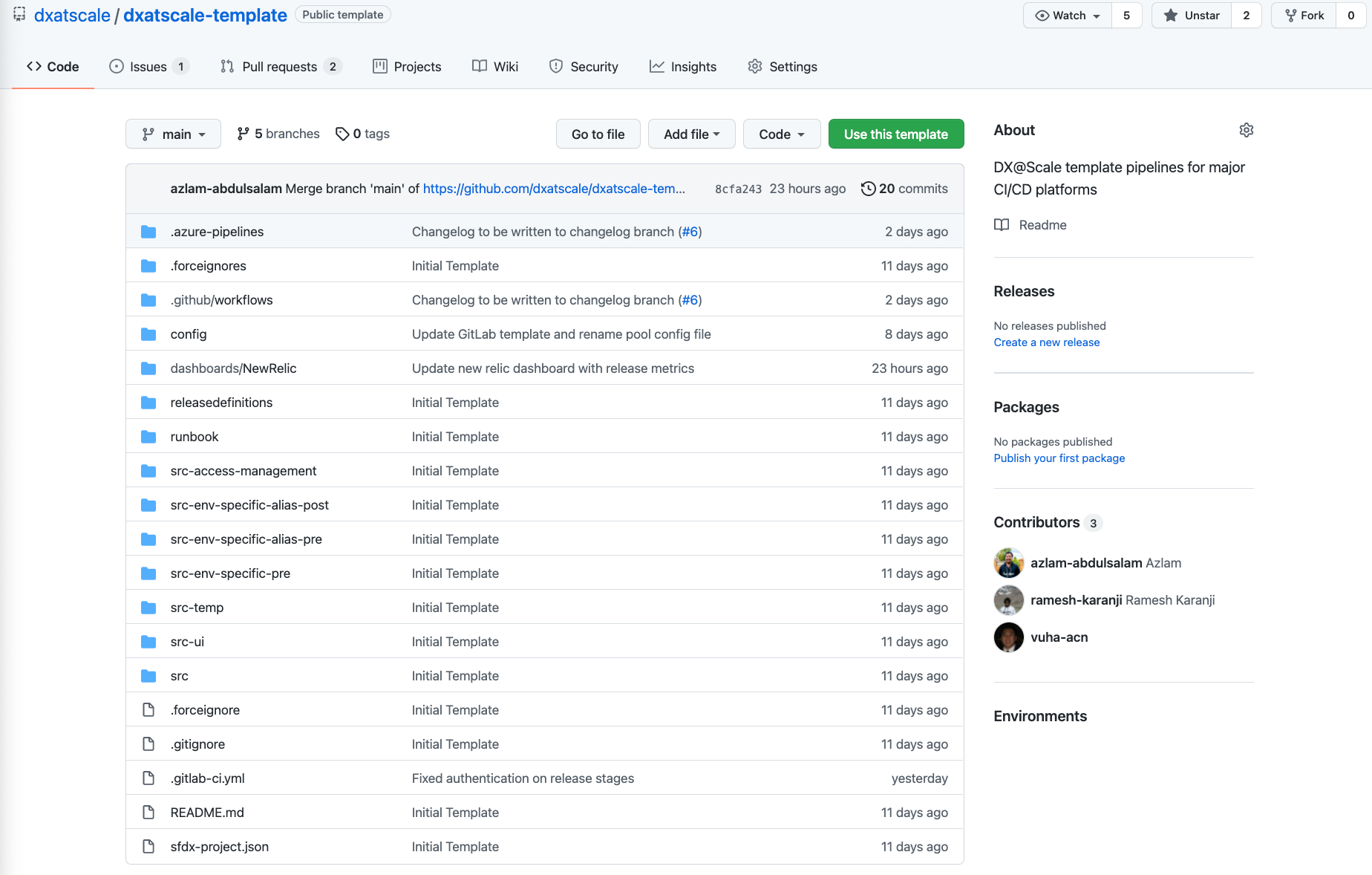The image size is (1372, 875).
Task: Click the book icon beside Readme
Action: point(1002,225)
